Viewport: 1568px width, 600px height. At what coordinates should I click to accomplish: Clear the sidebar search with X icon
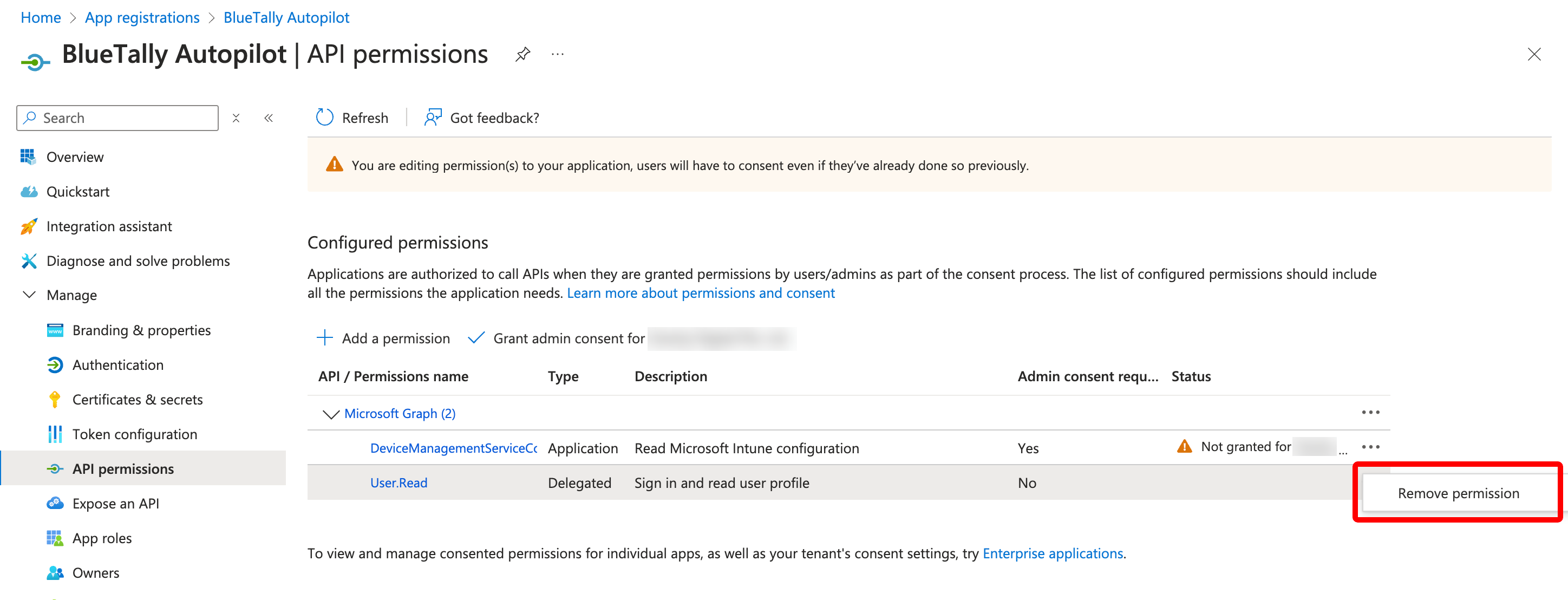pos(236,118)
